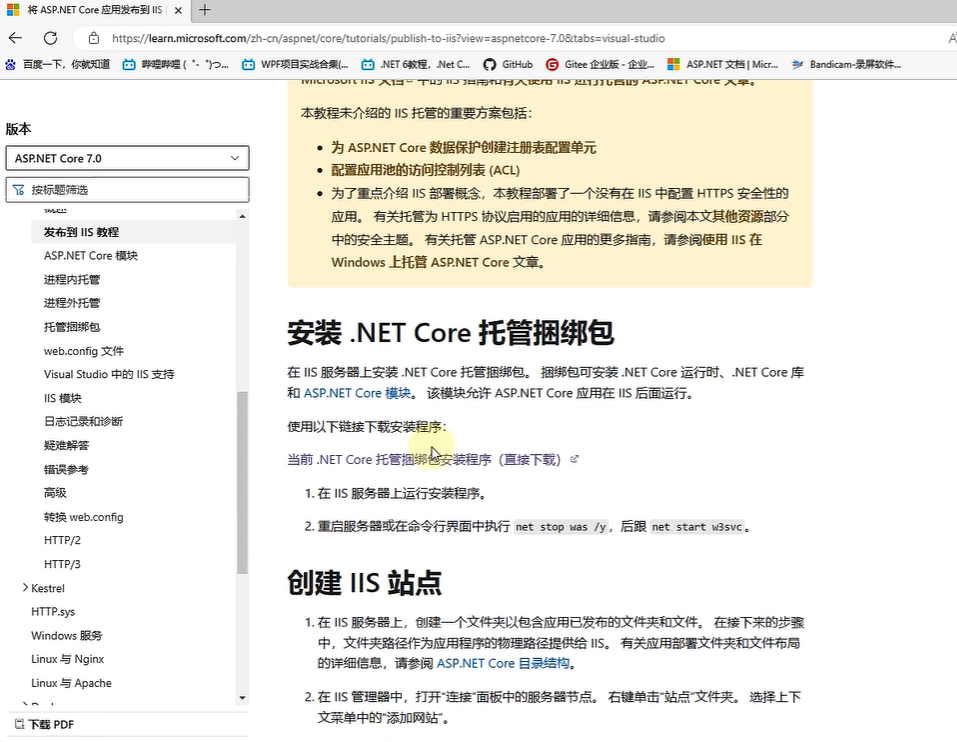Viewport: 957px width, 742px height.
Task: Open a new tab with the plus button
Action: coord(205,10)
